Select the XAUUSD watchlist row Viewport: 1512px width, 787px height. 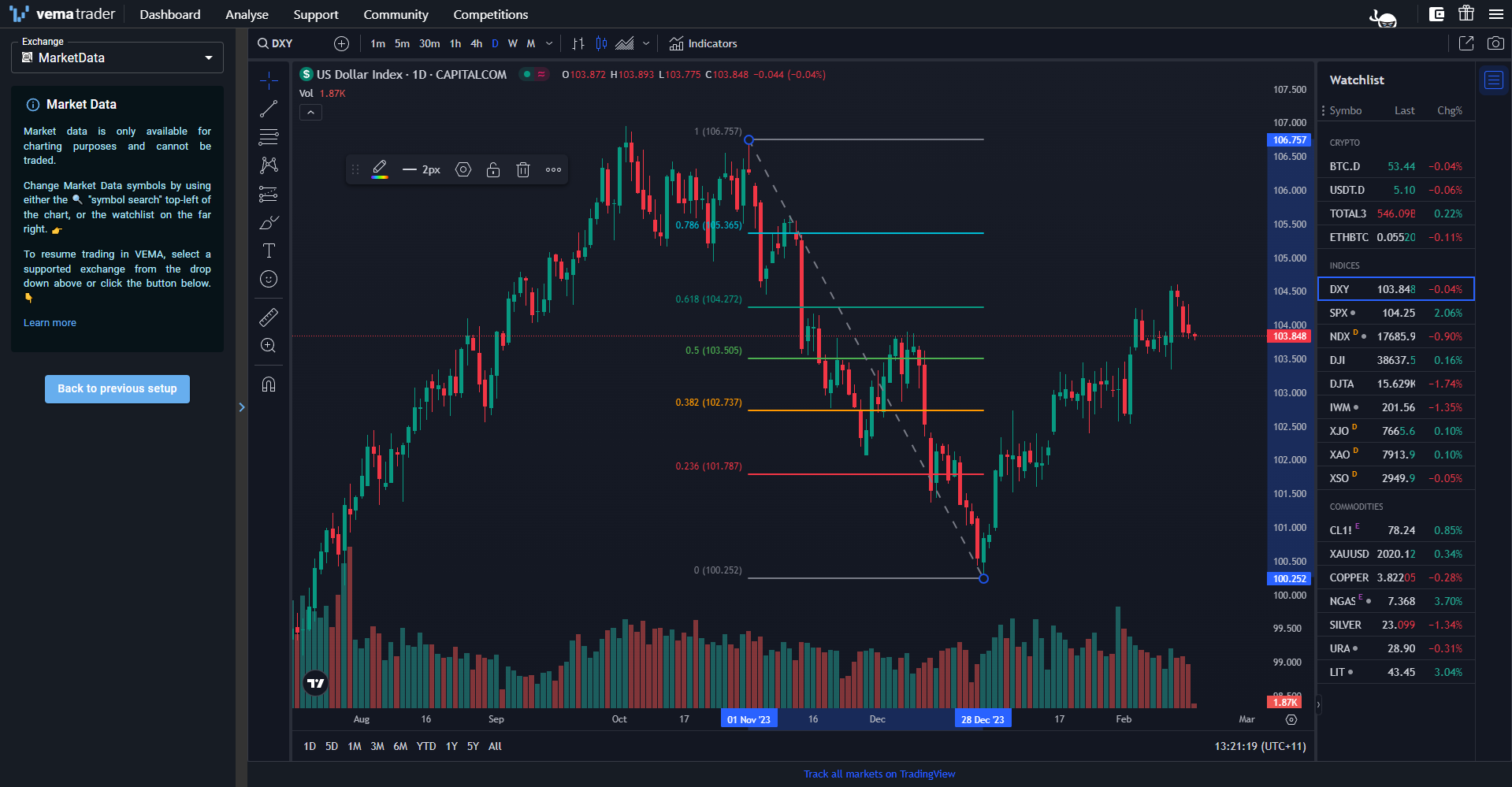1395,554
